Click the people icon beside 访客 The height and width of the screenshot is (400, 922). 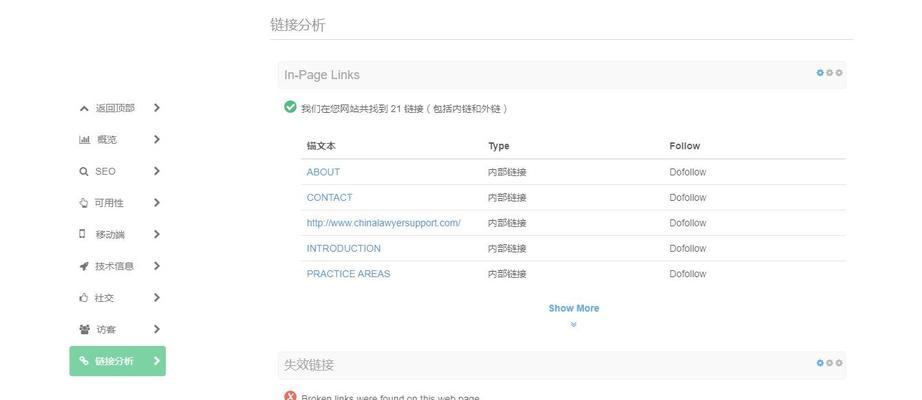click(84, 329)
